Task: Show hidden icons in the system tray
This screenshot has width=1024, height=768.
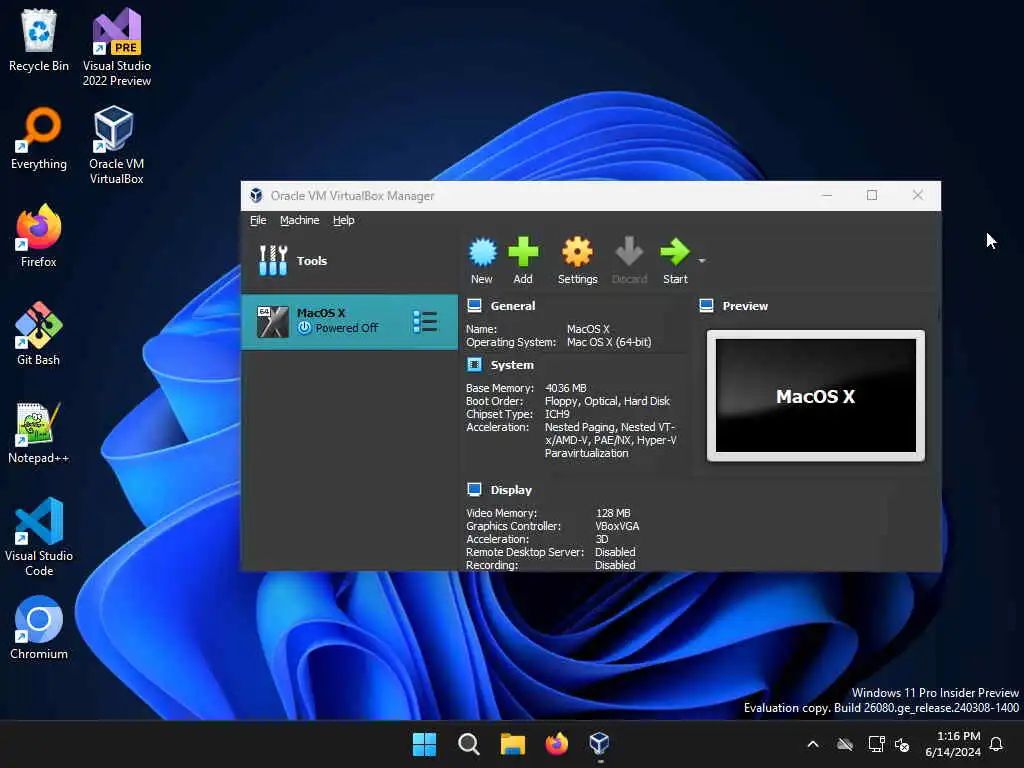Action: tap(813, 744)
